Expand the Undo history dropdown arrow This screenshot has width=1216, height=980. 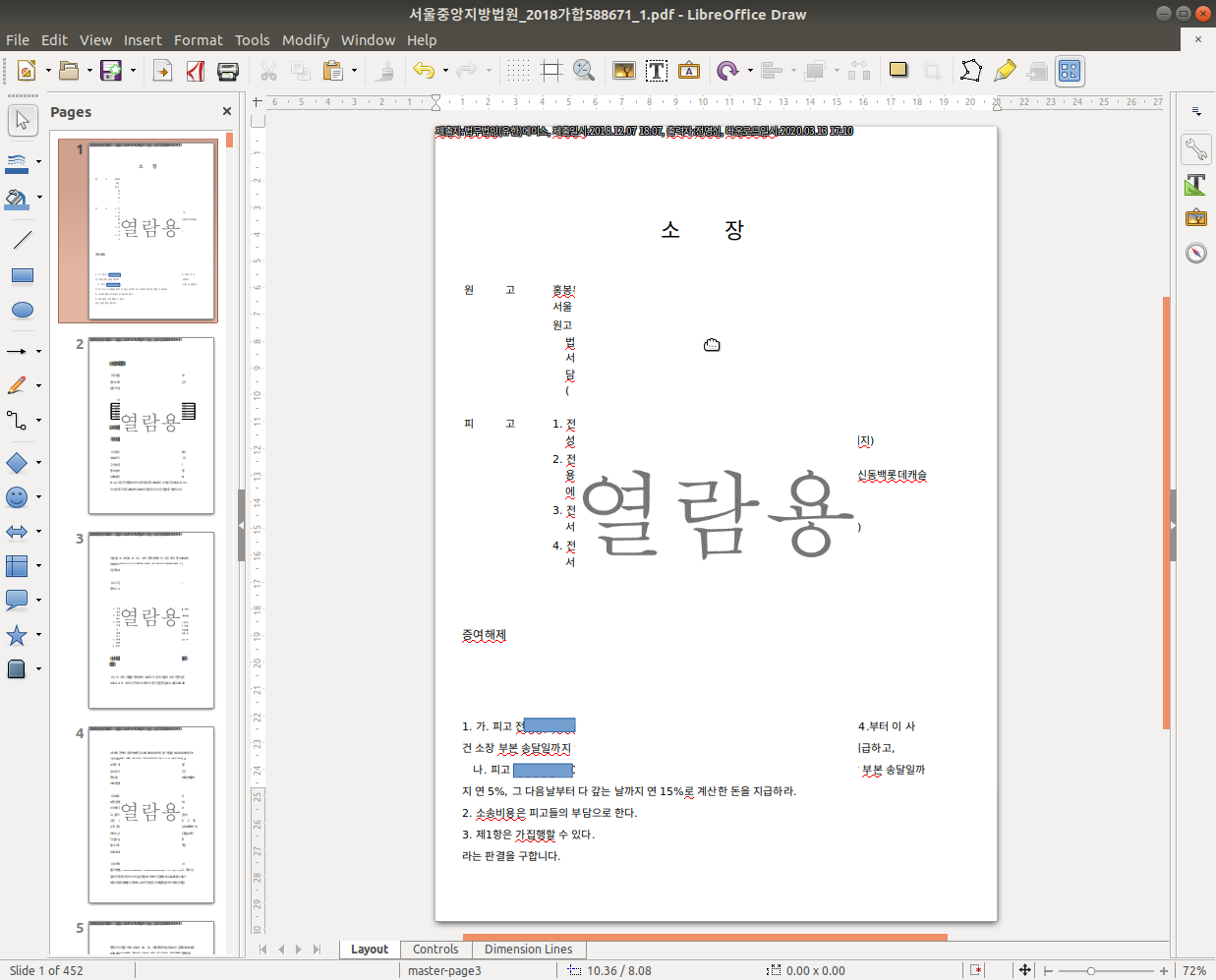(445, 71)
